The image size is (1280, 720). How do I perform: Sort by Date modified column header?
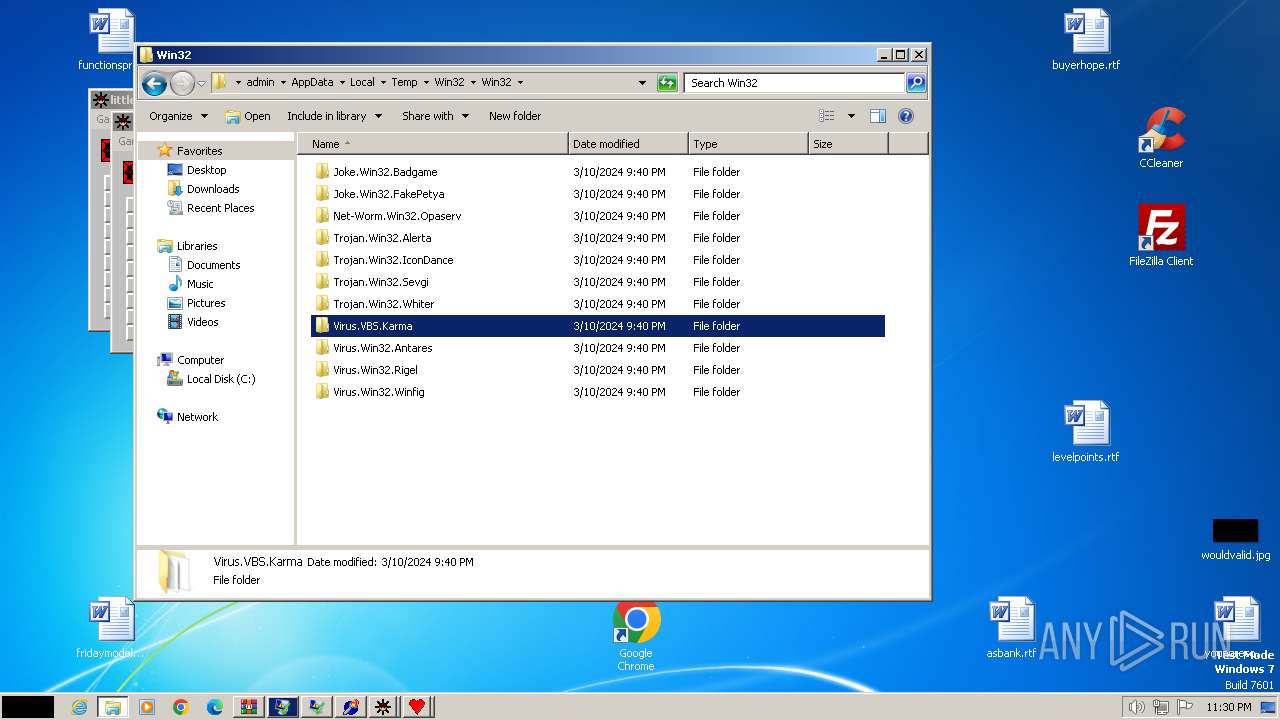pyautogui.click(x=628, y=144)
